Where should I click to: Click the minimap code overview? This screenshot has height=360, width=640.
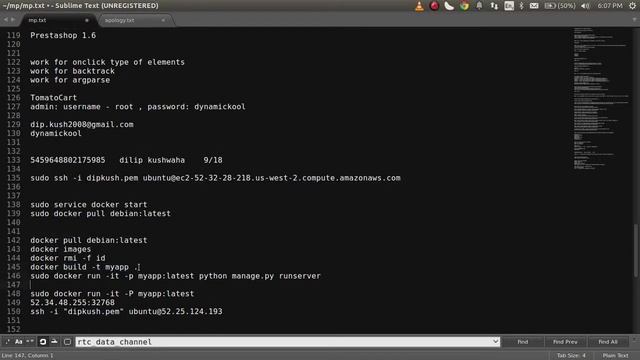(601, 99)
